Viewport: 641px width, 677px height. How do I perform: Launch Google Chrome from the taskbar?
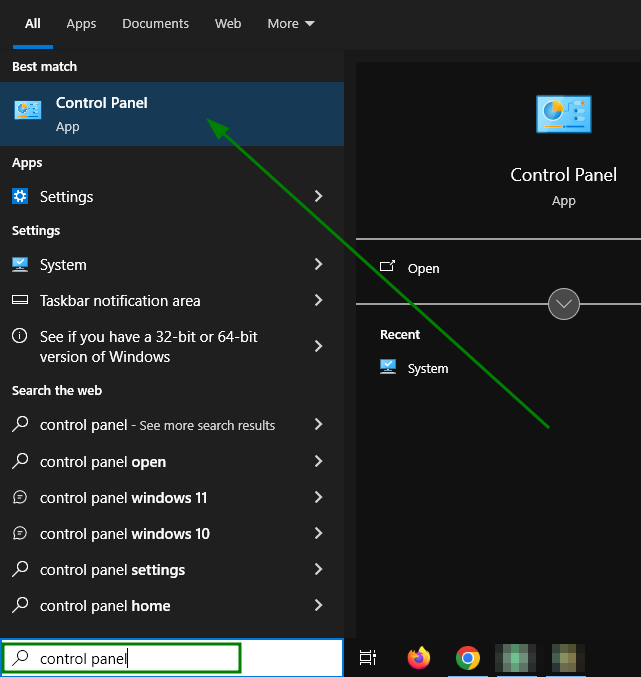(x=468, y=658)
